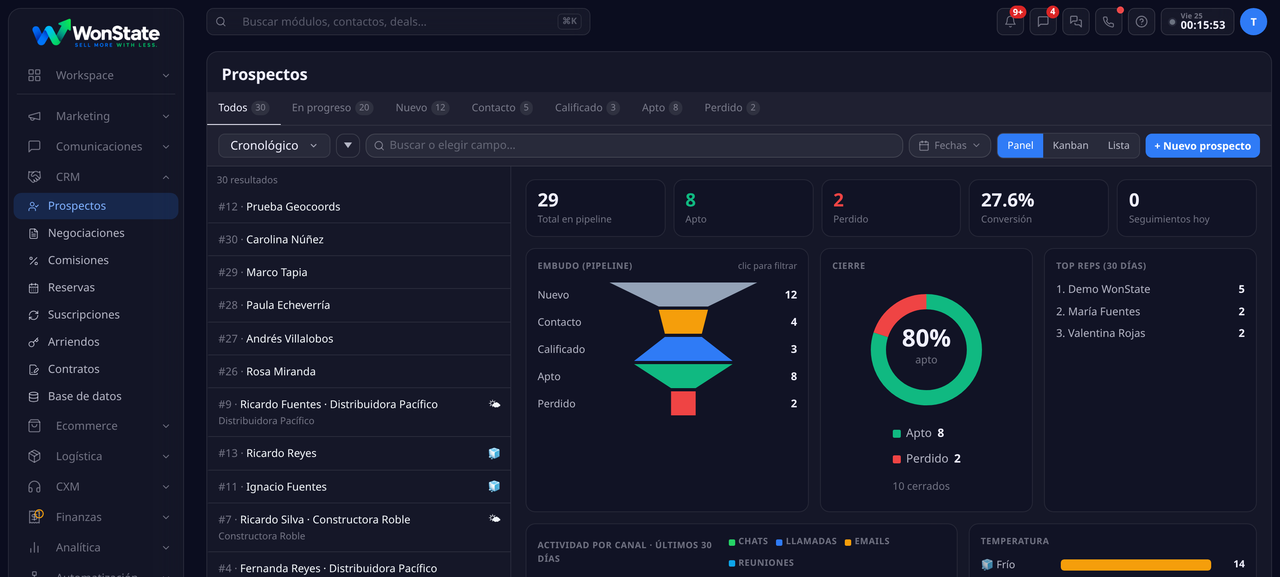The image size is (1280, 577).
Task: Expand the Marketing section chevron
Action: coord(166,116)
